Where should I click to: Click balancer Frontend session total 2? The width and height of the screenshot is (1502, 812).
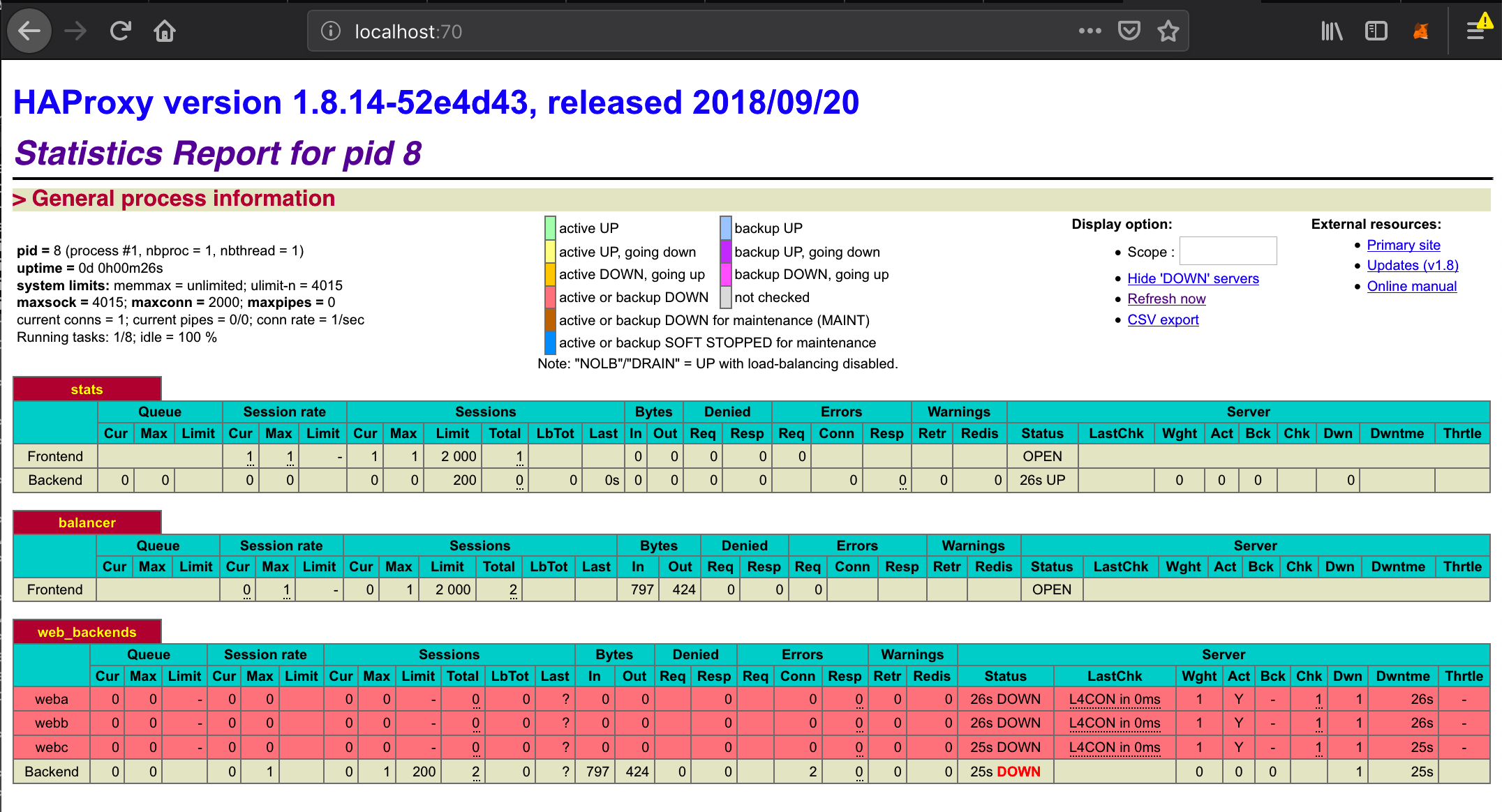point(513,589)
